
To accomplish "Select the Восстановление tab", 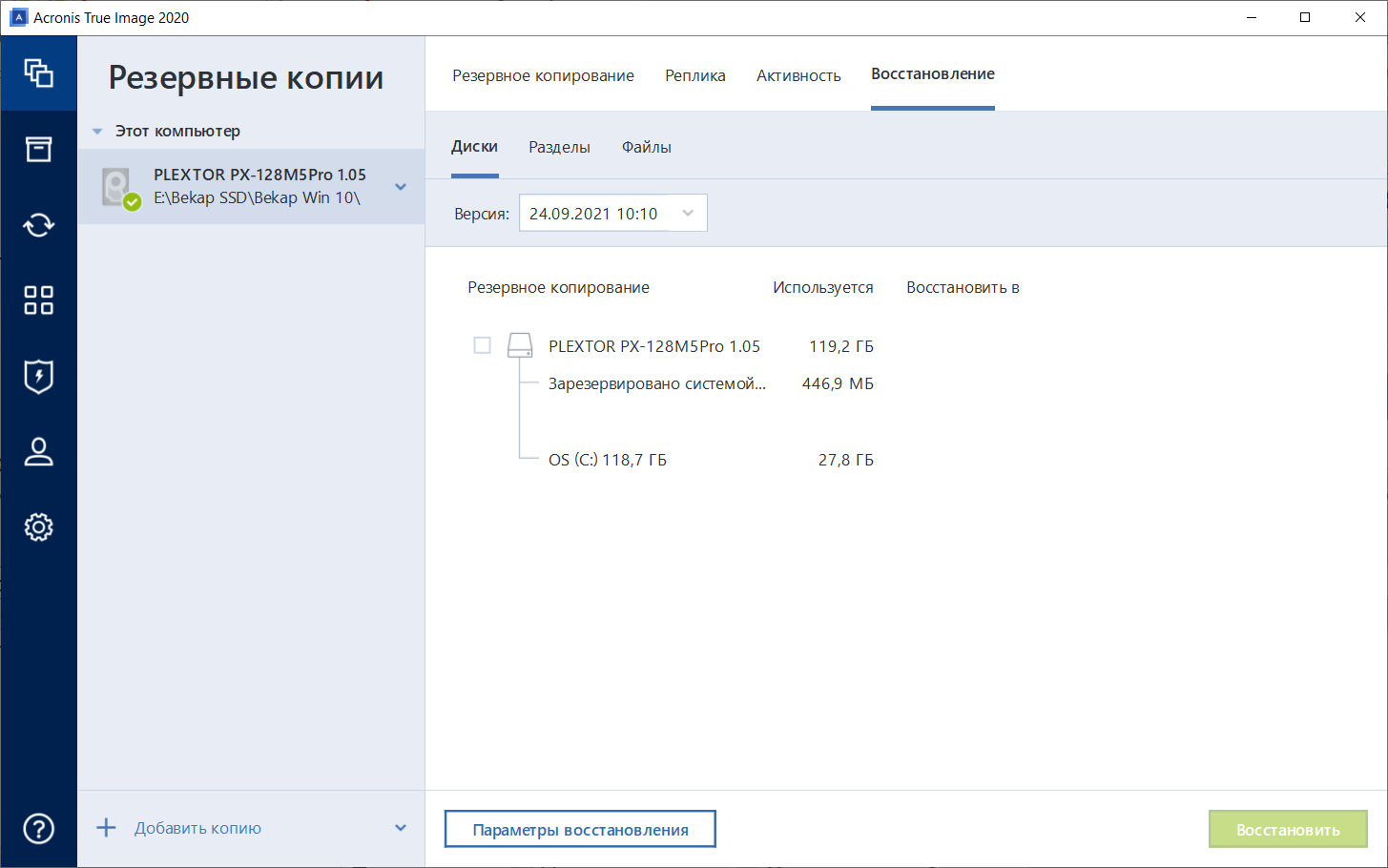I will (x=933, y=74).
